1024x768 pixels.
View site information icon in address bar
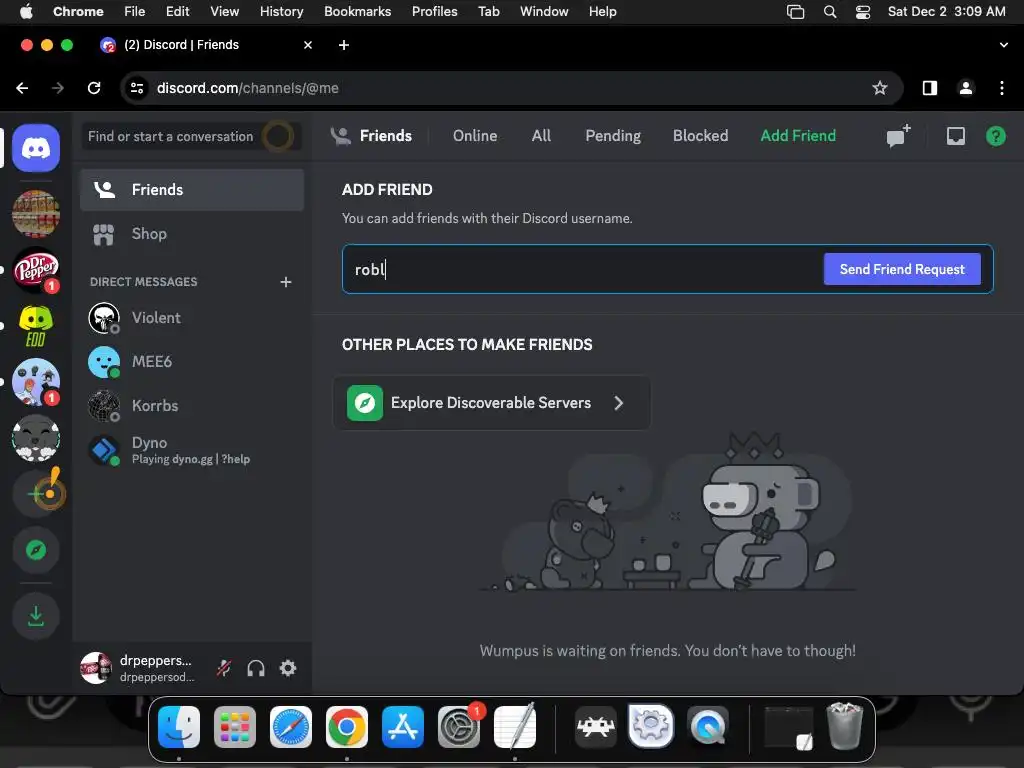coord(136,88)
